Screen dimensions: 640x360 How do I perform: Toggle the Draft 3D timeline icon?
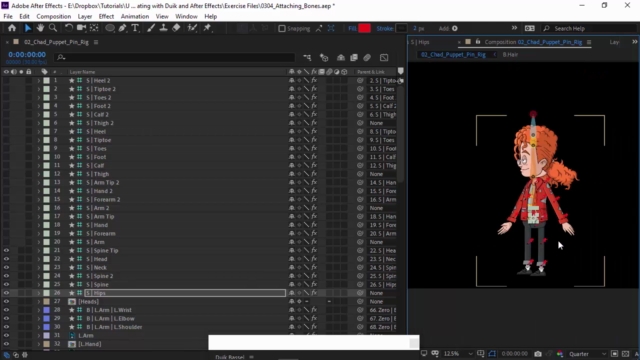click(324, 58)
